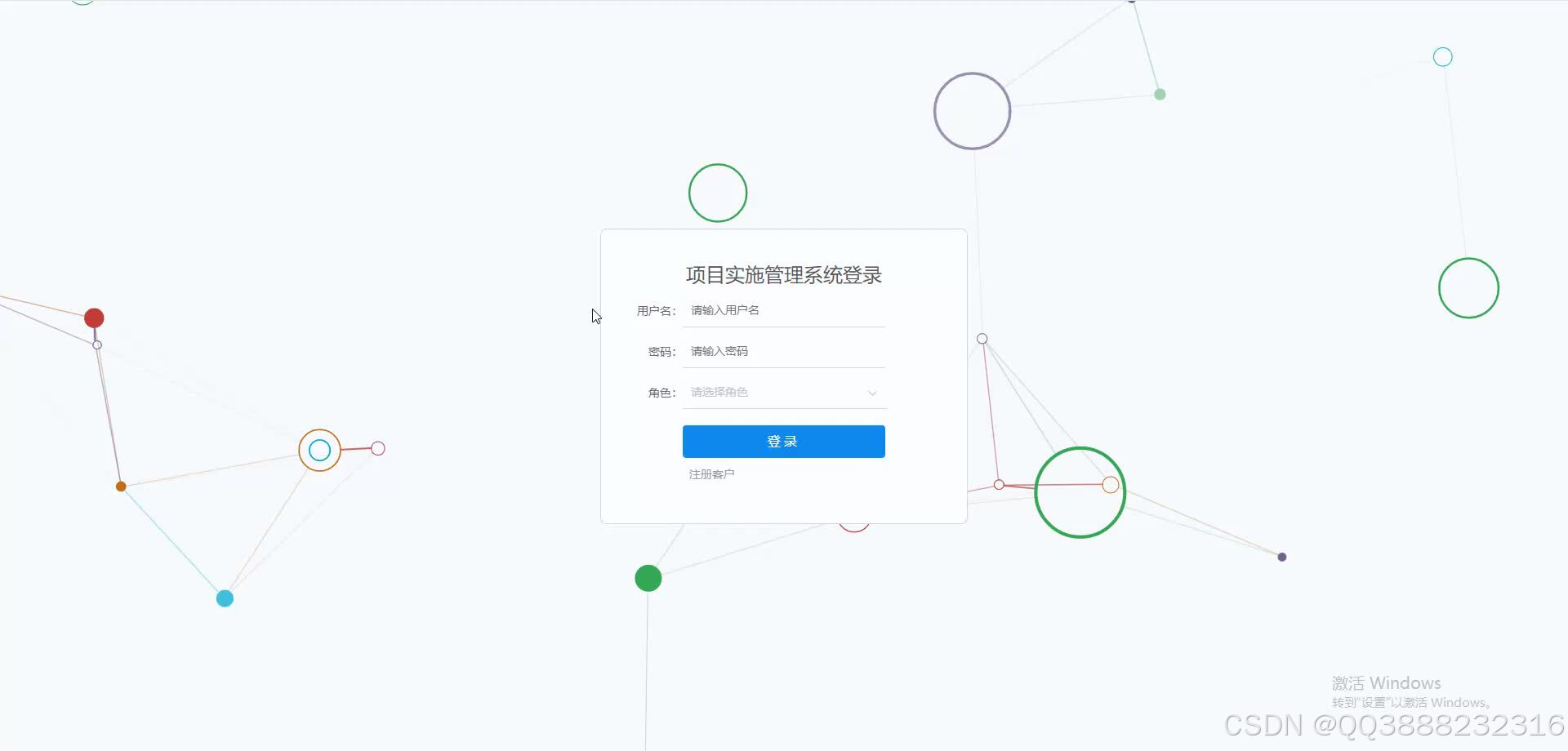Open the 注册客户 register link
1568x751 pixels.
[711, 474]
